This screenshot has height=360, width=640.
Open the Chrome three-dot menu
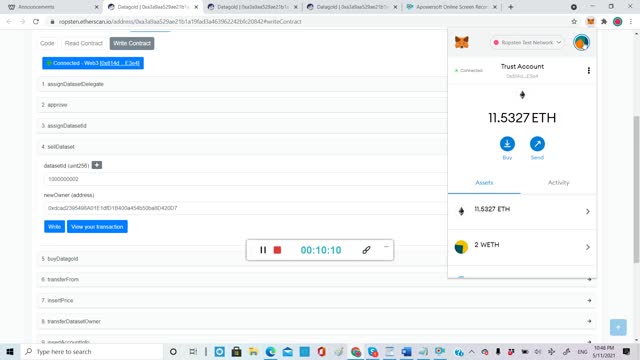tap(631, 22)
